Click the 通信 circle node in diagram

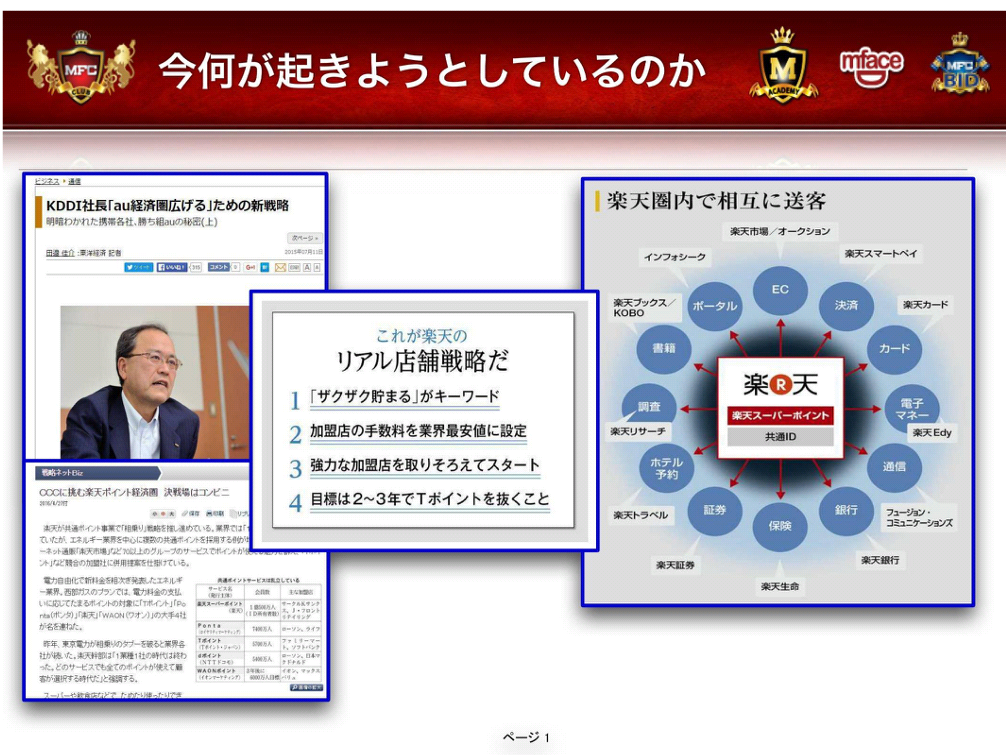[x=894, y=467]
